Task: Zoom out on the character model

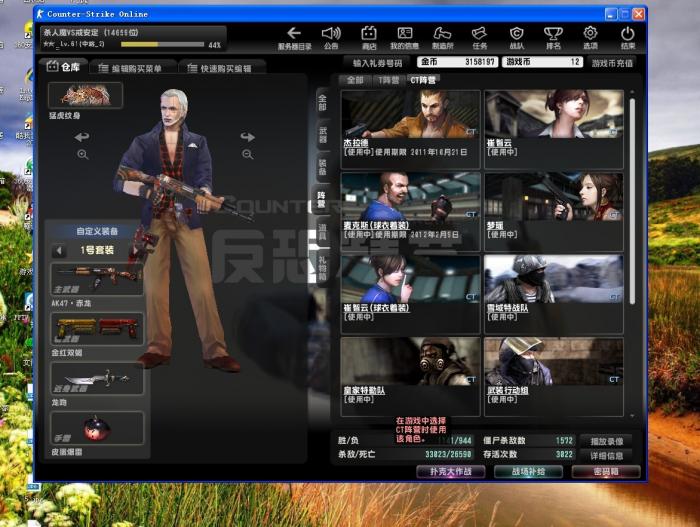Action: point(248,155)
